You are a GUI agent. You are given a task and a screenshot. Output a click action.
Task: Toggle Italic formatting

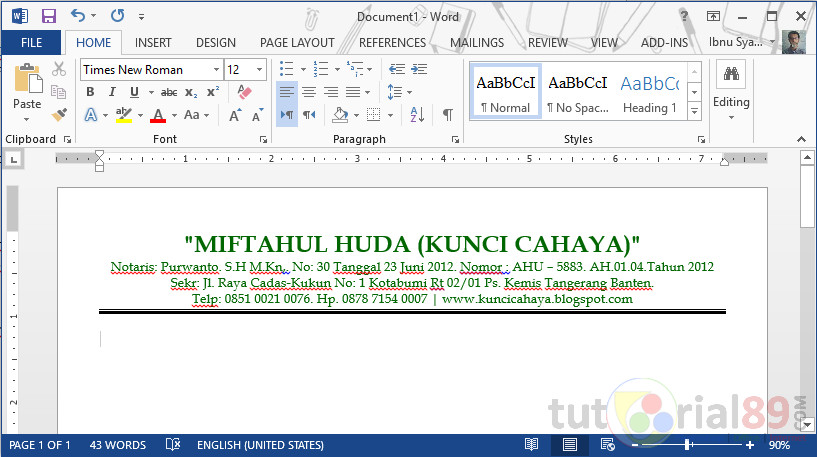coord(112,92)
